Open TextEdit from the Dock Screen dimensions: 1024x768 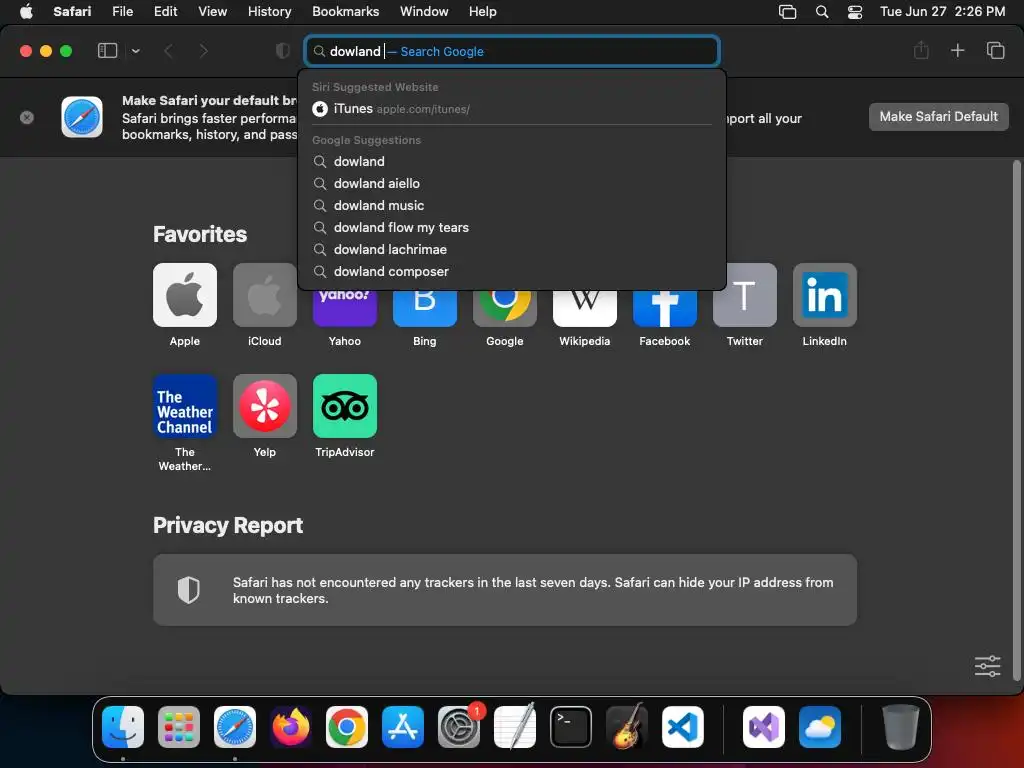click(515, 727)
